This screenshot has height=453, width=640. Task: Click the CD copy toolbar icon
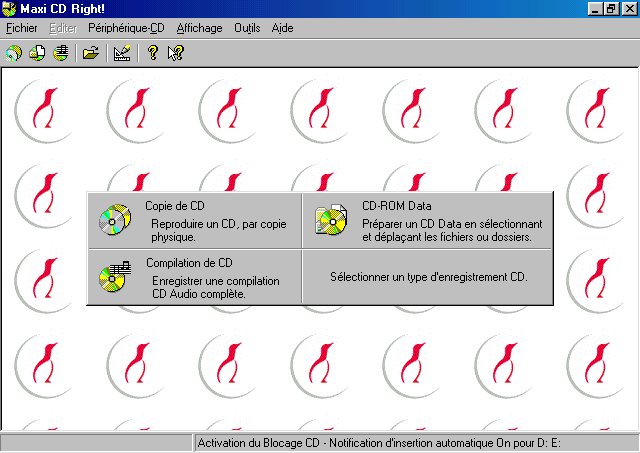pyautogui.click(x=13, y=53)
